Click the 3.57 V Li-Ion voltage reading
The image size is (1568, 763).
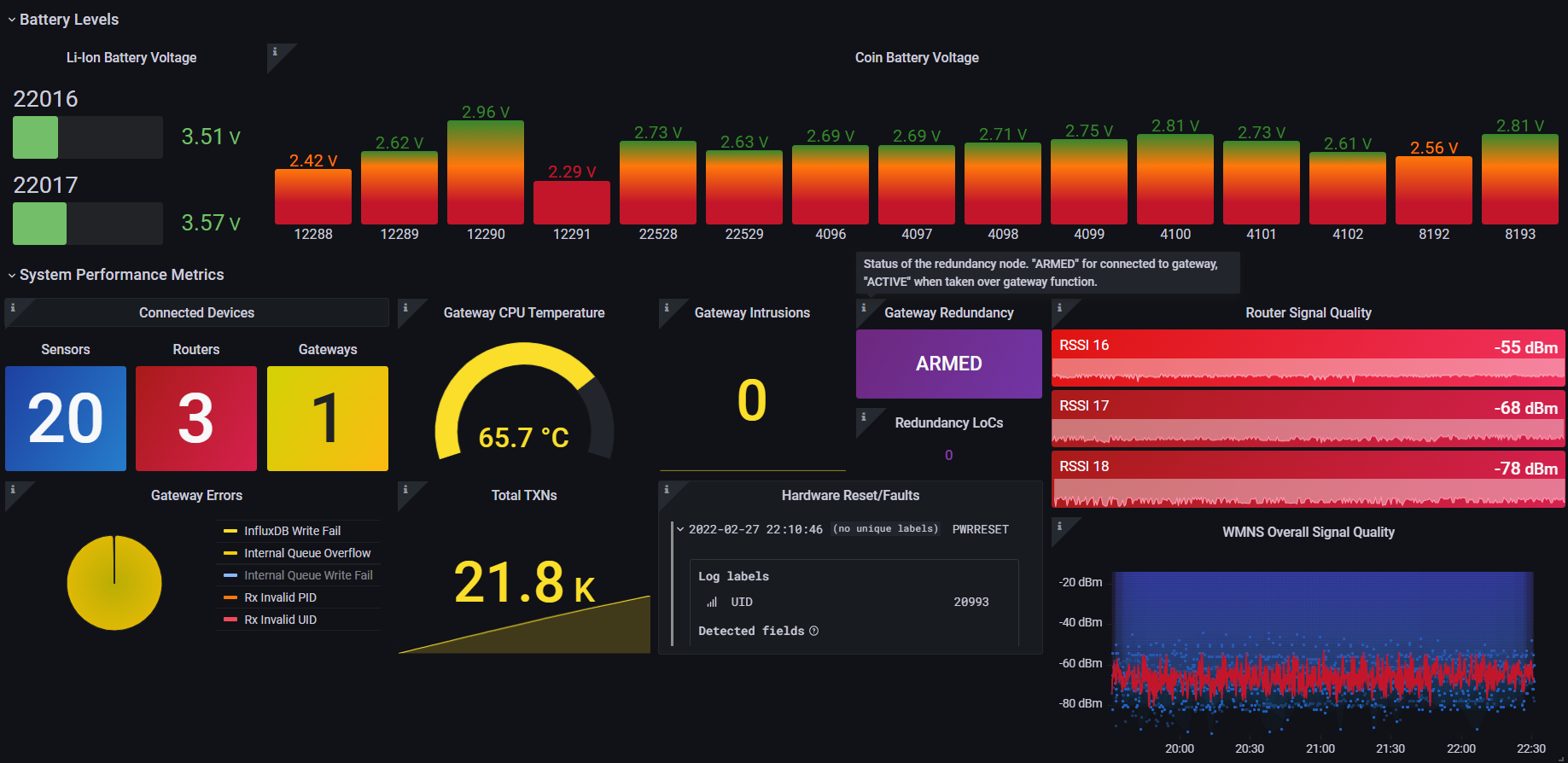pyautogui.click(x=211, y=223)
